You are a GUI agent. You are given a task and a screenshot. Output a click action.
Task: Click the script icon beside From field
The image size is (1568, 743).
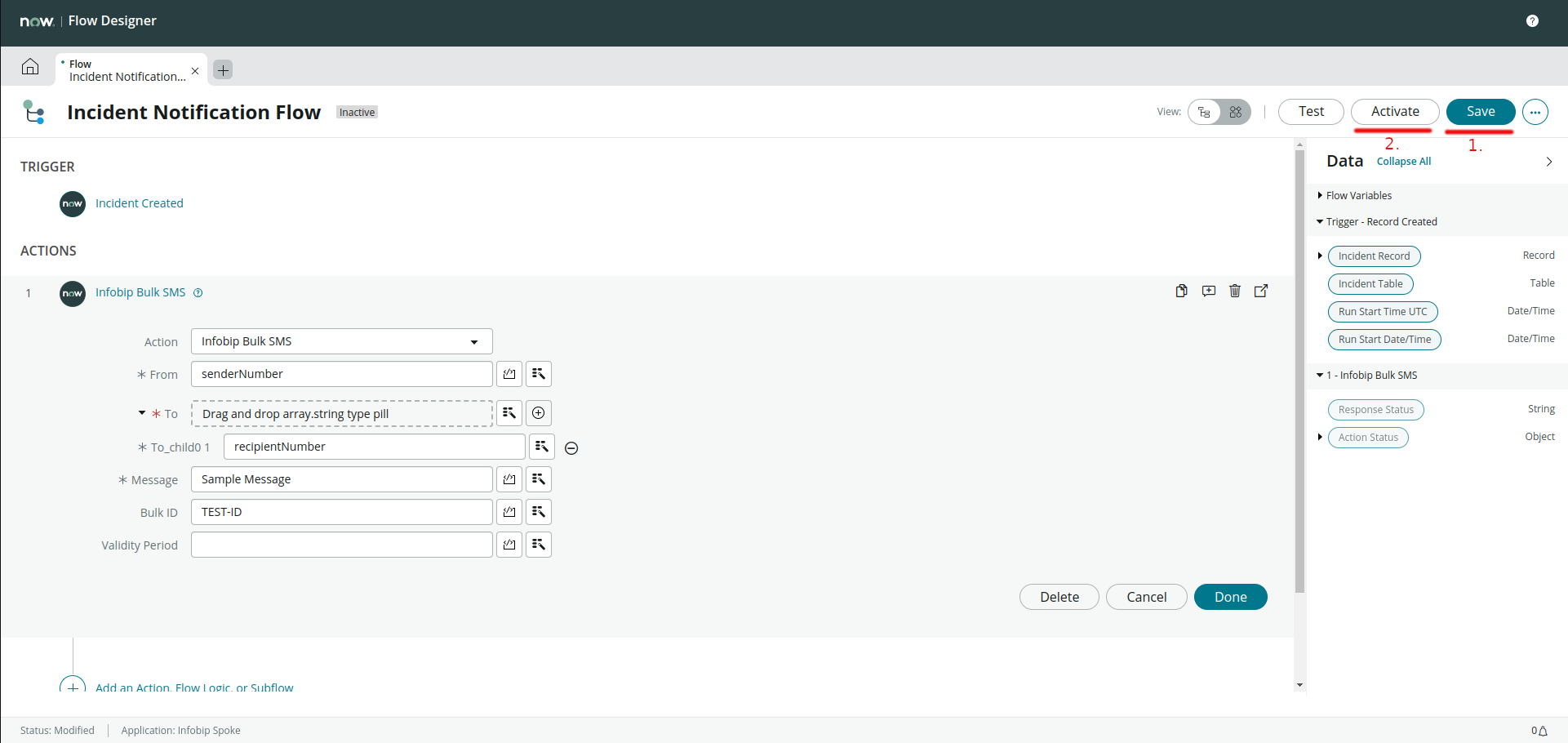[x=509, y=374]
